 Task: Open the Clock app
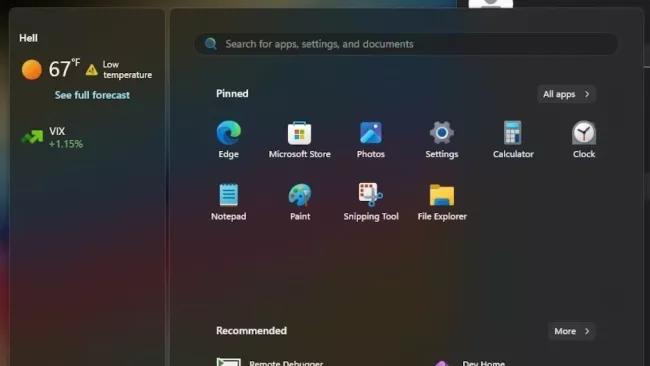(584, 139)
